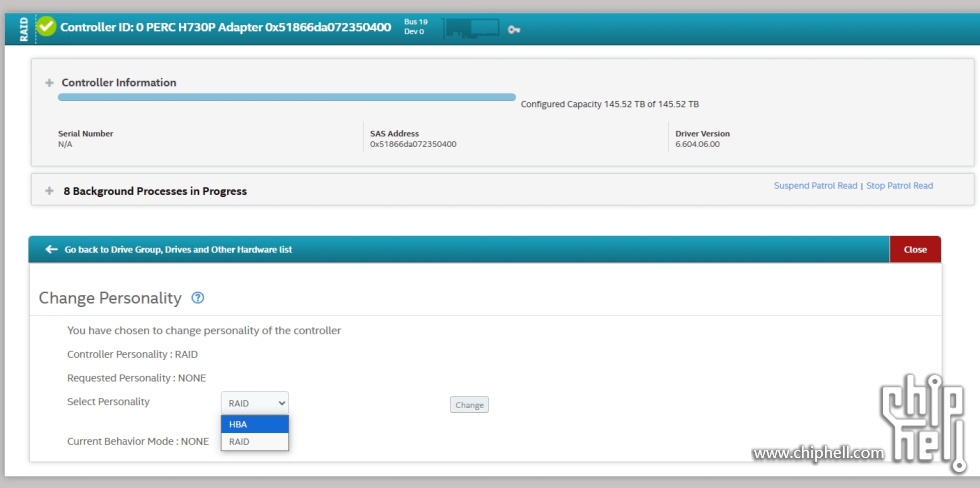Expand 8 Background Processes in Progress

(49, 191)
